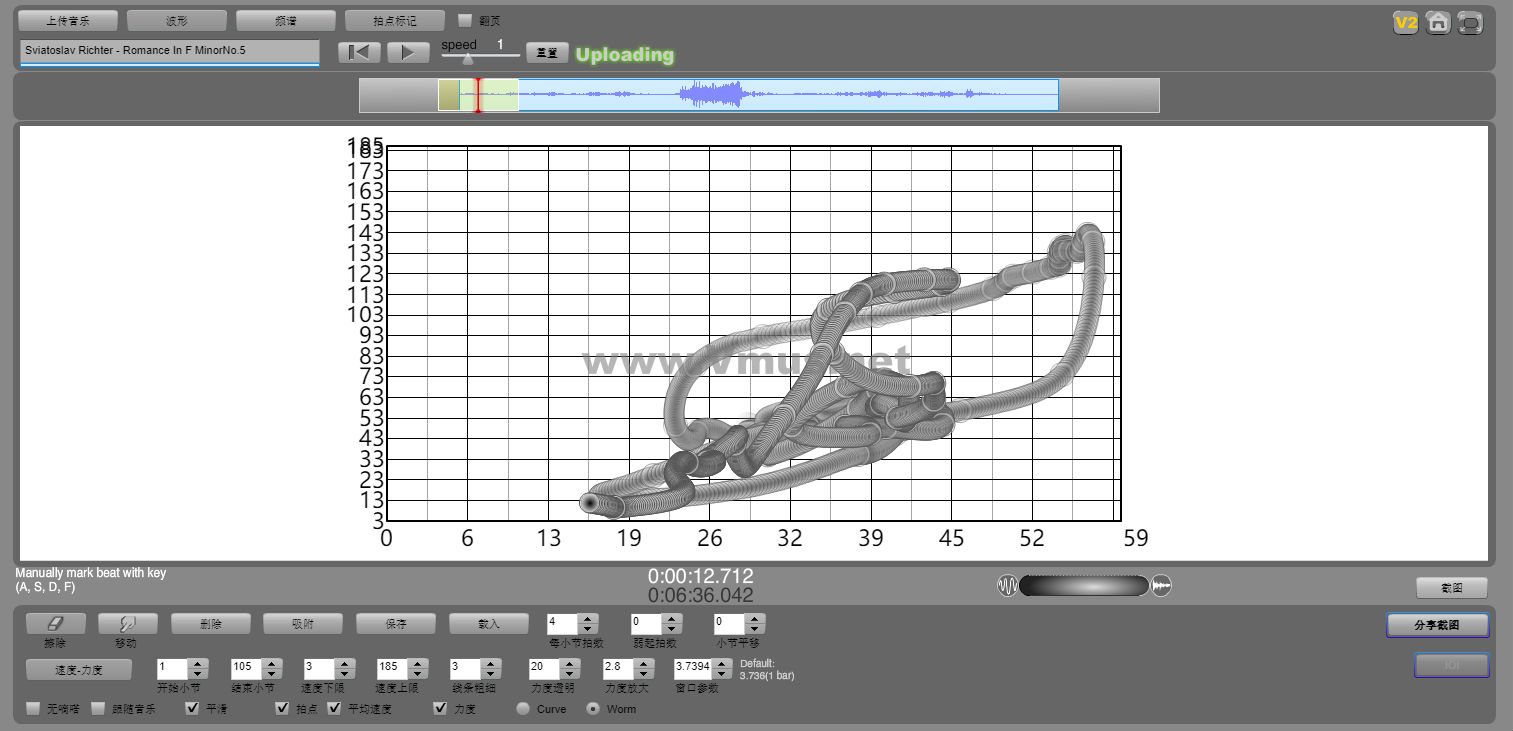Click the V2 version icon

click(1406, 23)
